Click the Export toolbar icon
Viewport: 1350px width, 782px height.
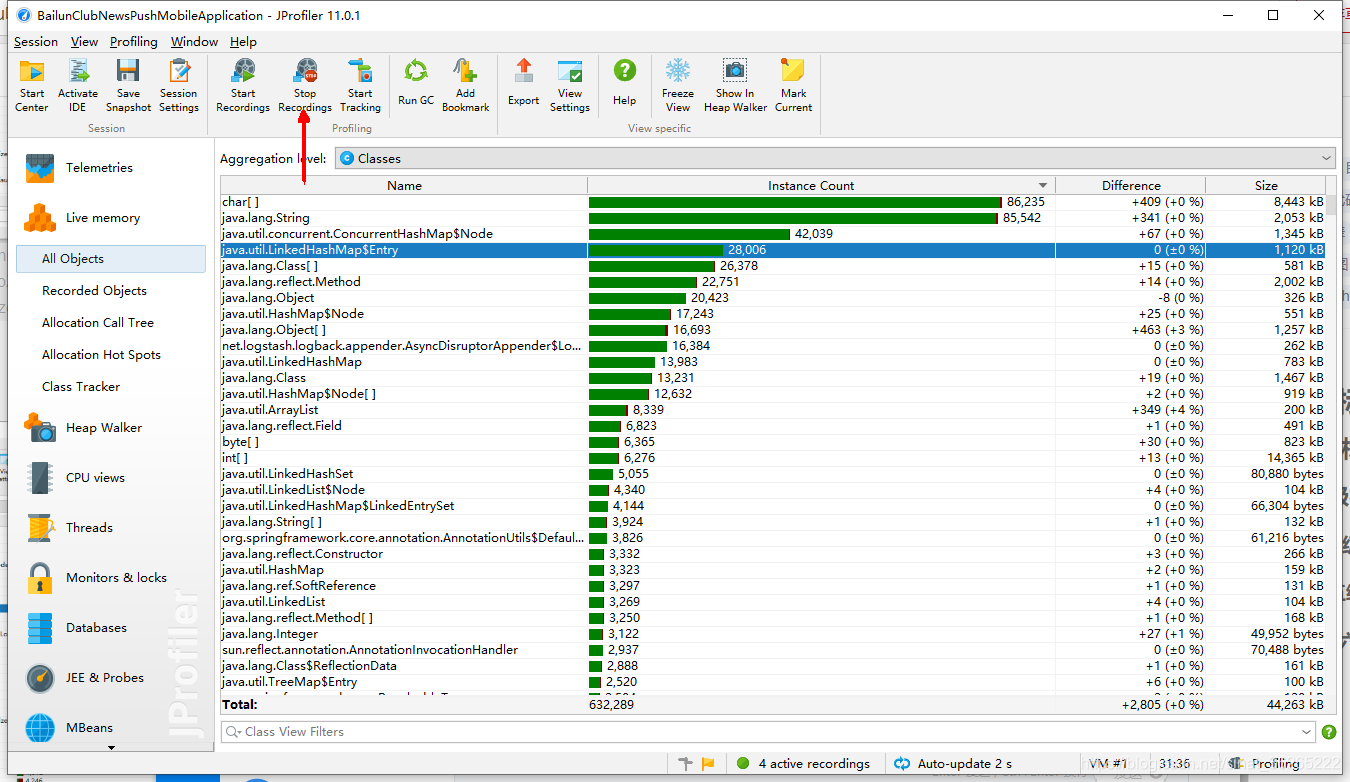coord(523,82)
